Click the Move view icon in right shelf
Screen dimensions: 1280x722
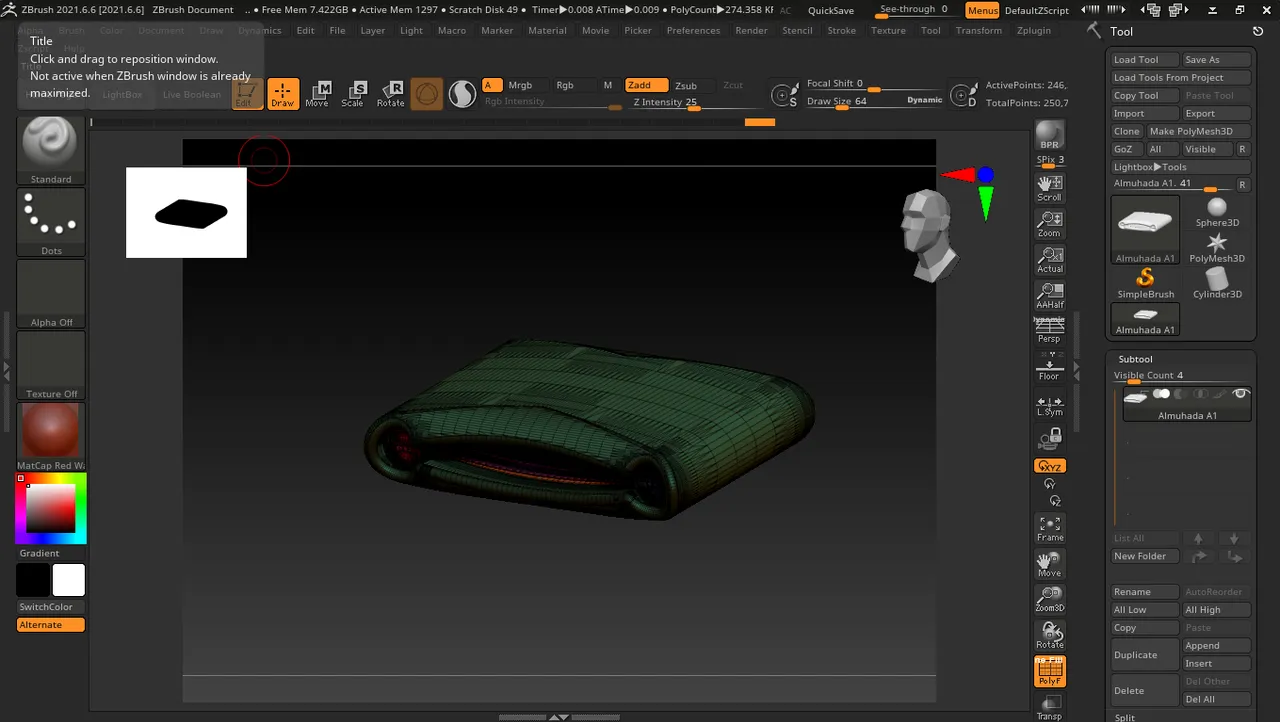[x=1049, y=564]
